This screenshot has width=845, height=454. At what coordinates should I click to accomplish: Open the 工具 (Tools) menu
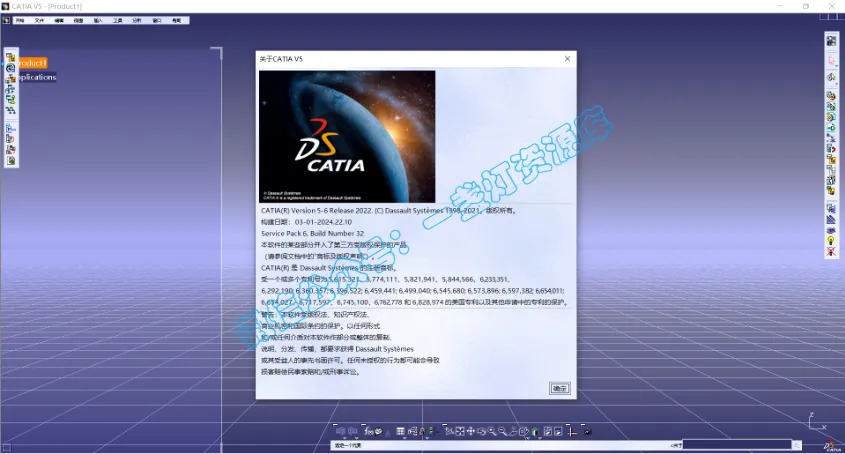pos(117,20)
